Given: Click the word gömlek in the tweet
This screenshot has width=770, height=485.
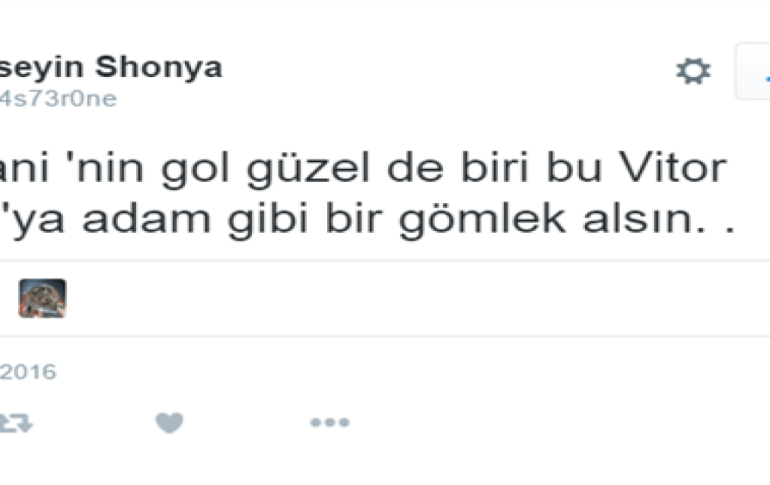Looking at the screenshot, I should (x=482, y=221).
